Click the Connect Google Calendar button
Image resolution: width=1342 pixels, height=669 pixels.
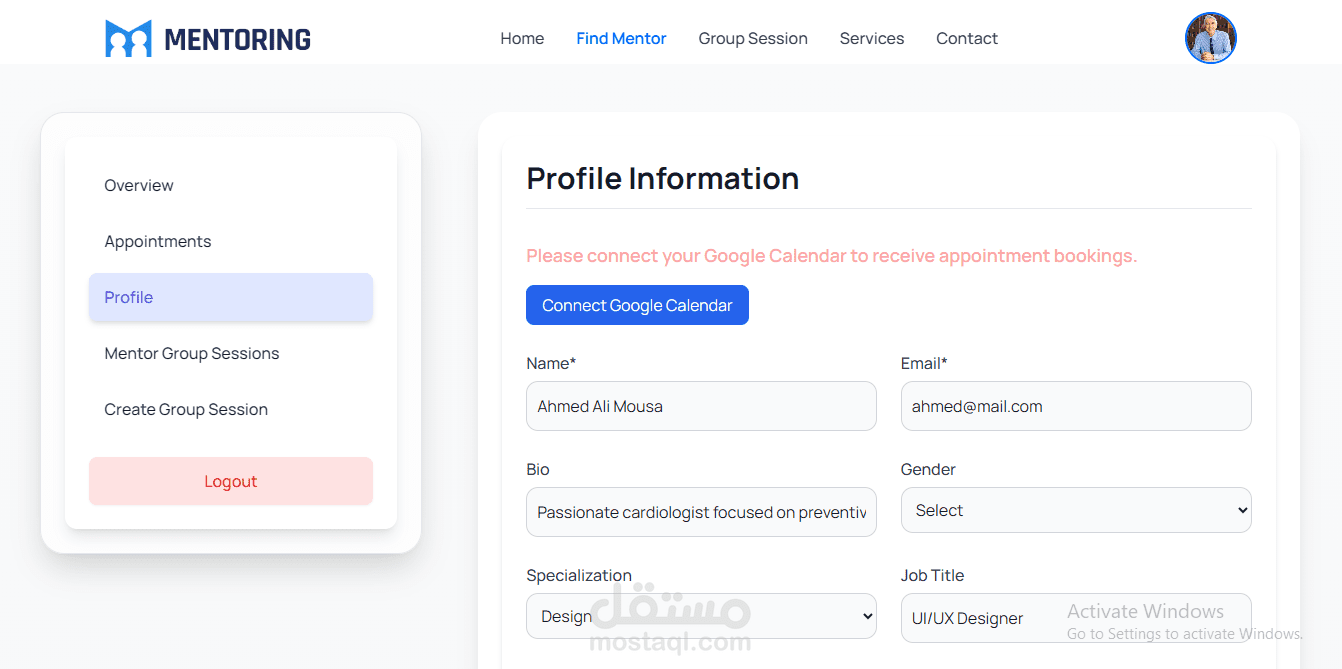pos(637,305)
